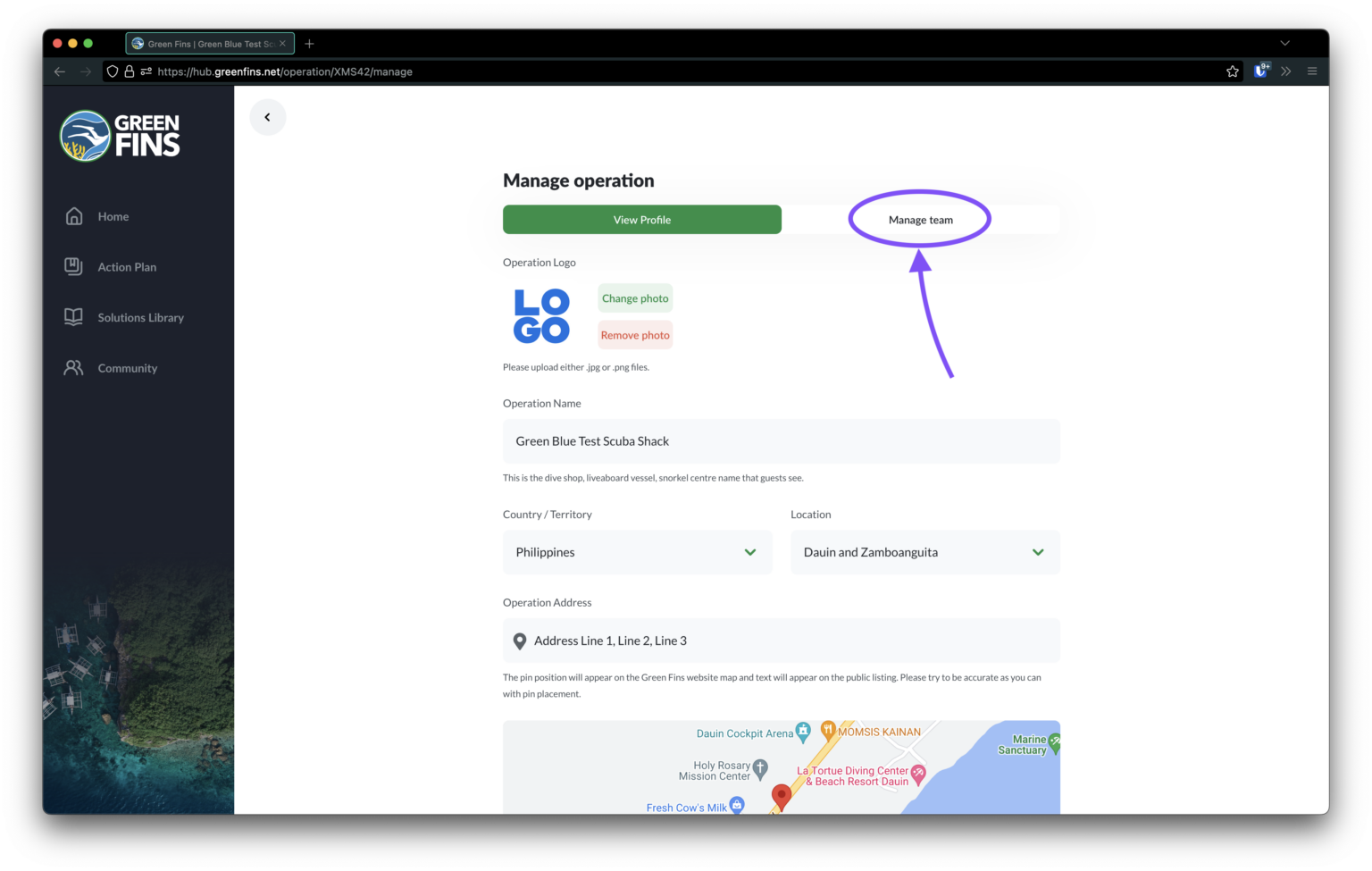The width and height of the screenshot is (1372, 871).
Task: Select the View Profile tab
Action: click(641, 220)
